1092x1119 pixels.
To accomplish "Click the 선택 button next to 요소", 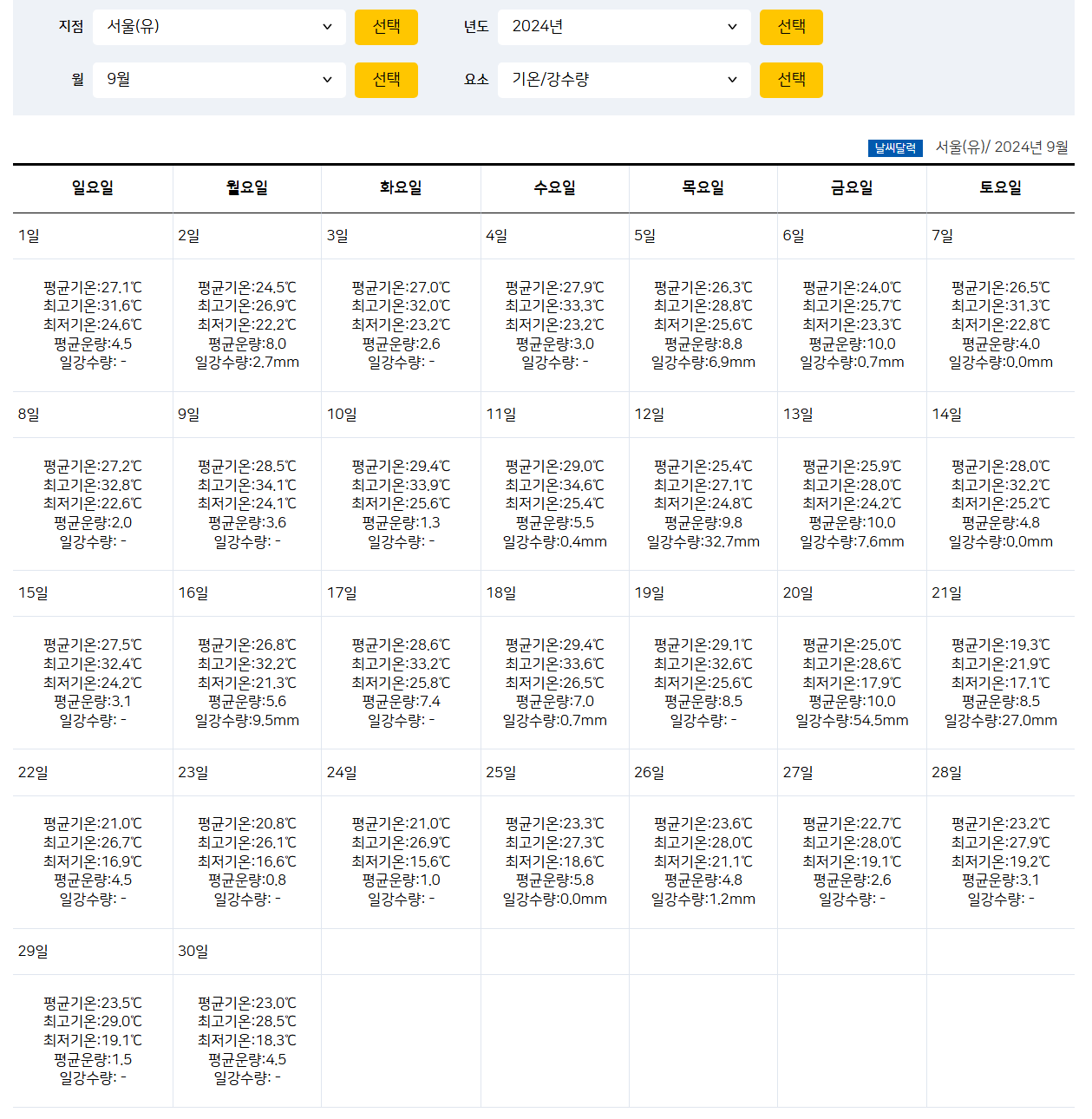I will pyautogui.click(x=791, y=80).
